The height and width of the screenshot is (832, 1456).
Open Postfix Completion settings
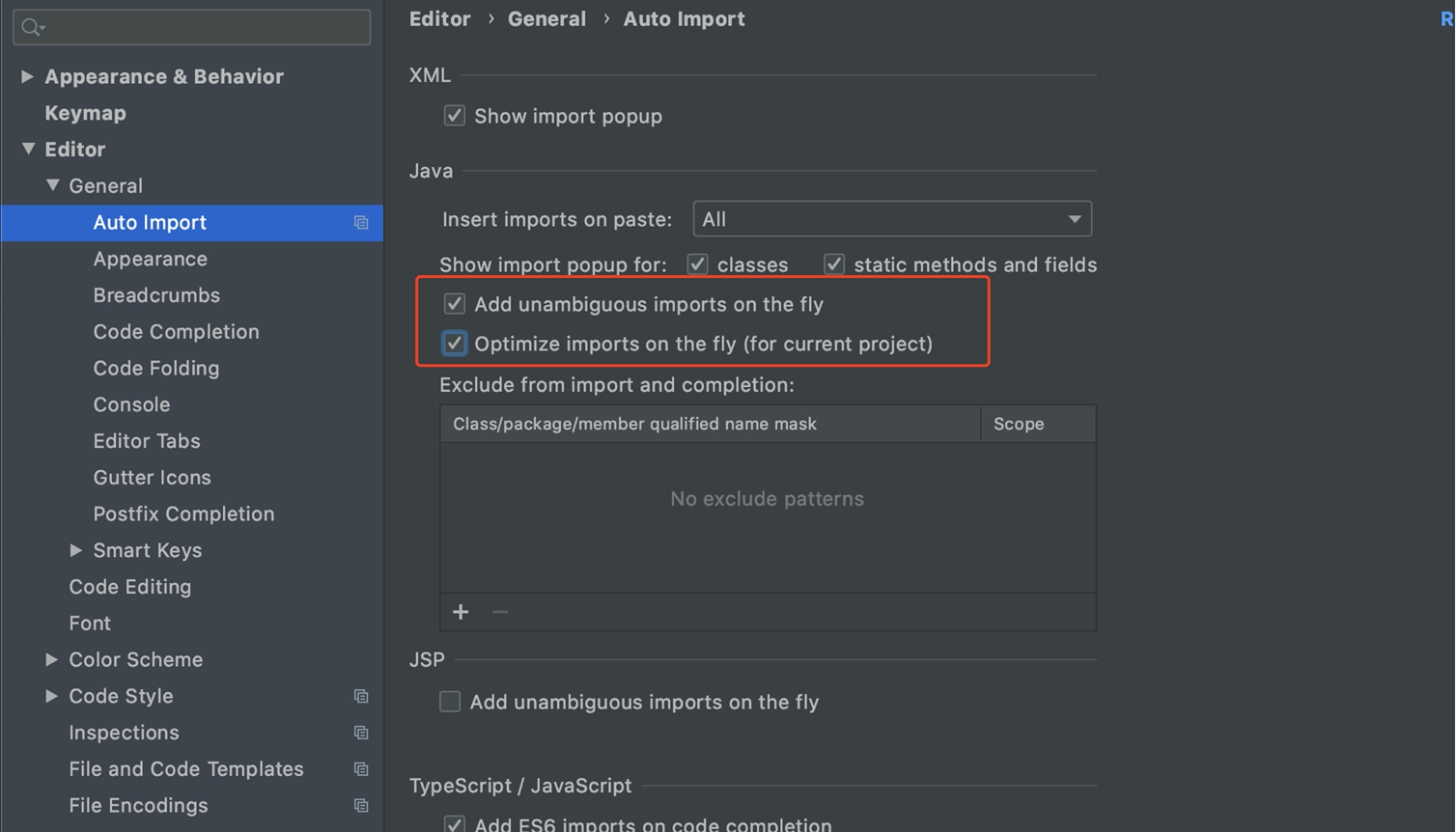[x=183, y=514]
